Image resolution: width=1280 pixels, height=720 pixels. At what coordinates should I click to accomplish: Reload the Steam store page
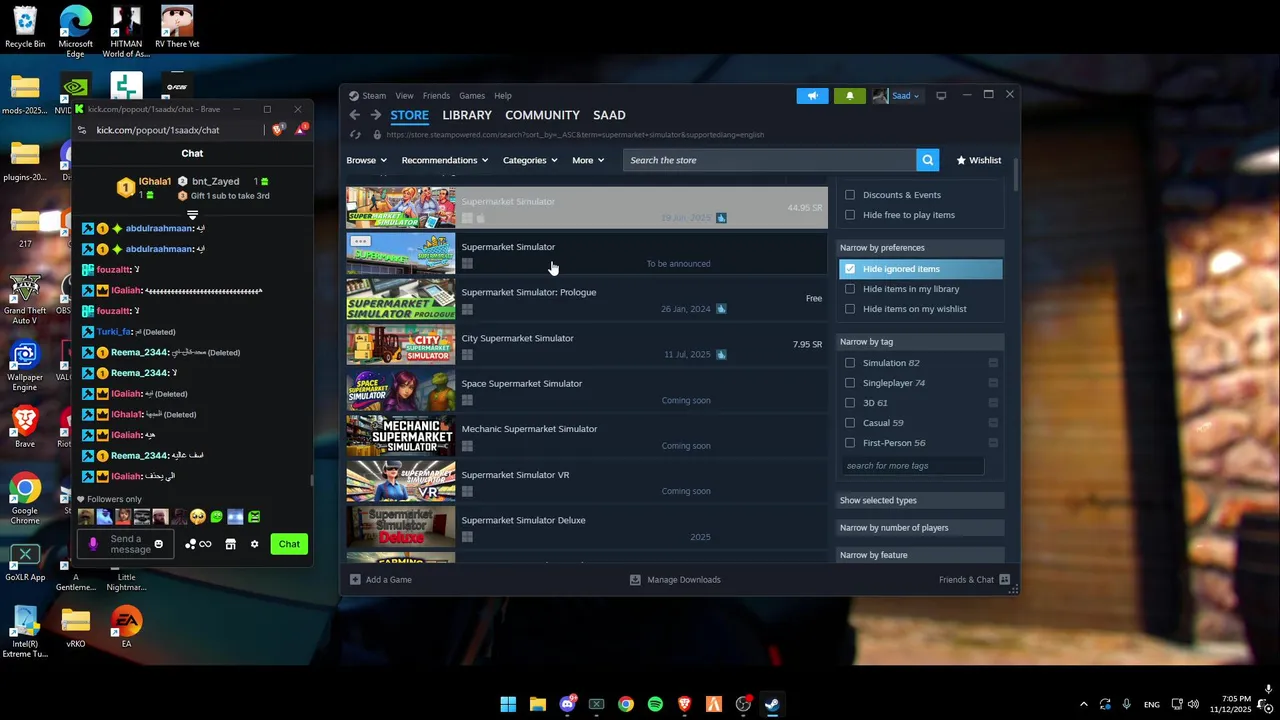click(x=354, y=135)
